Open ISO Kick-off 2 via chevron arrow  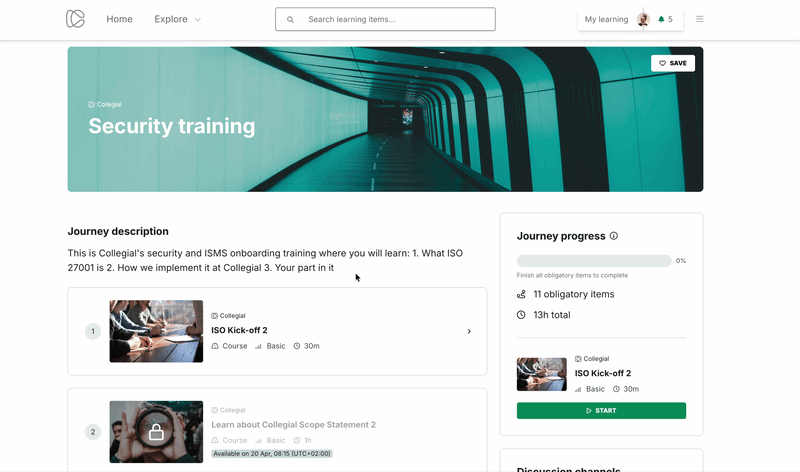pyautogui.click(x=469, y=331)
